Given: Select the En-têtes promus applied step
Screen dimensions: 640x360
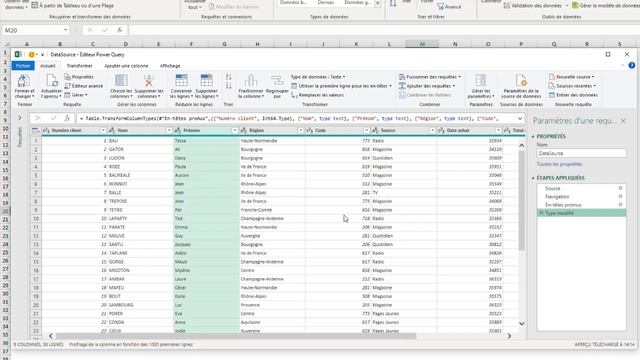Looking at the screenshot, I should pyautogui.click(x=581, y=204).
